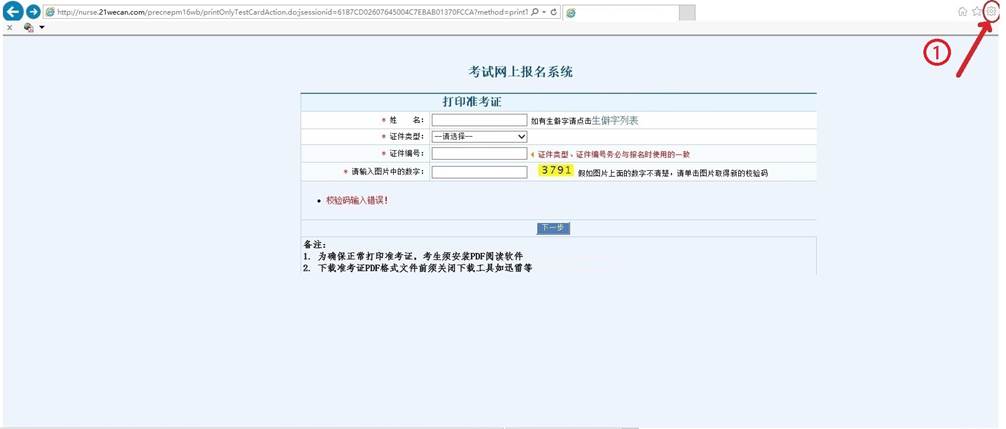
Task: Open the 生僻字列表 link
Action: [x=614, y=120]
